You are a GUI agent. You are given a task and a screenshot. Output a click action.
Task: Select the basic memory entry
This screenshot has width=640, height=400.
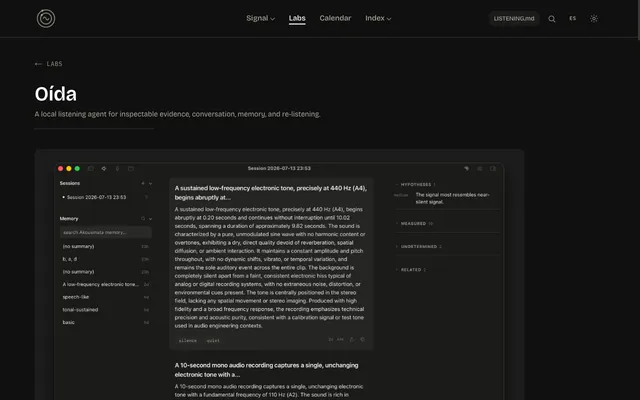point(105,322)
